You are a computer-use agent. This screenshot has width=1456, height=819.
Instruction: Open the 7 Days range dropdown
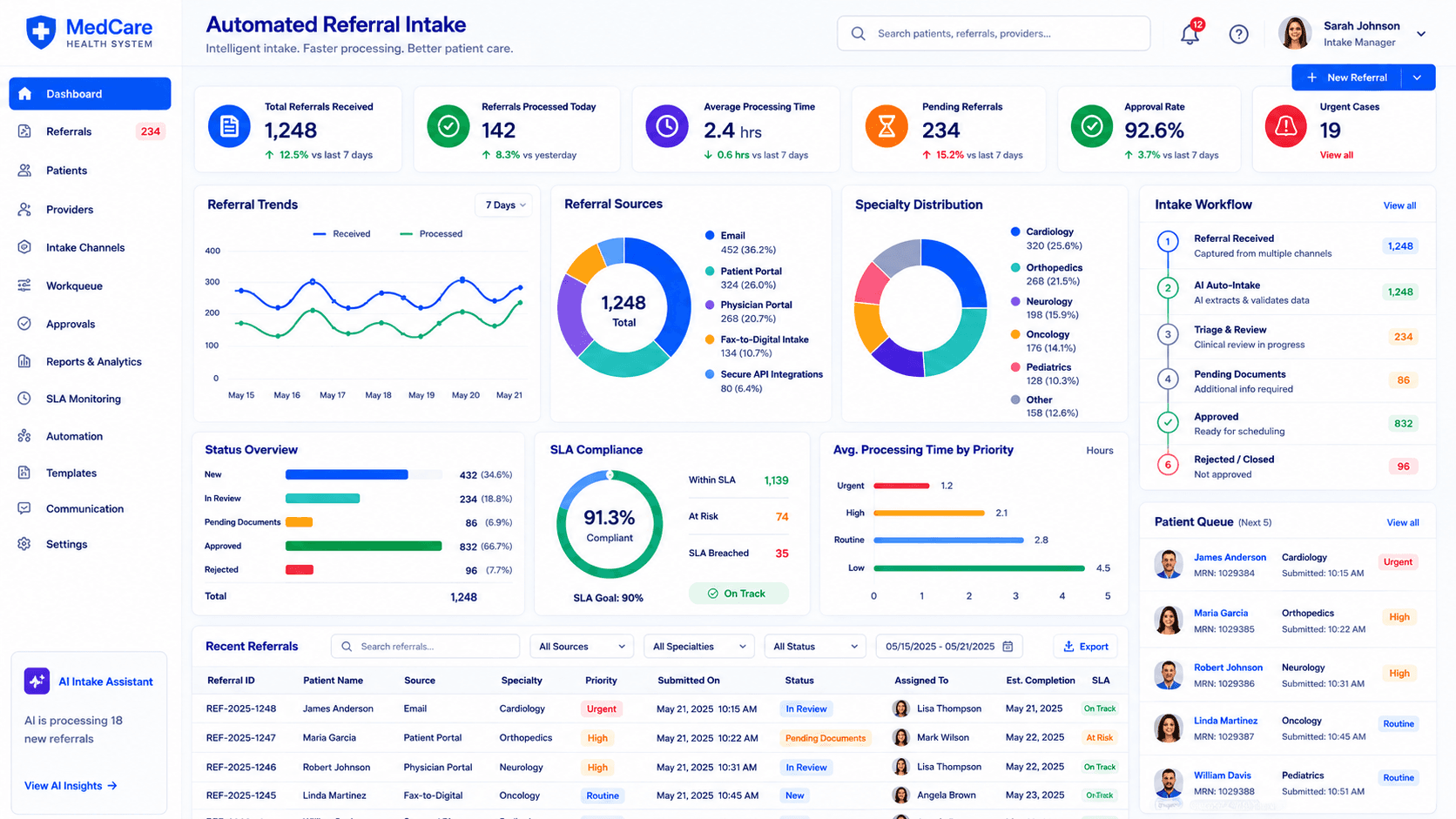click(504, 205)
